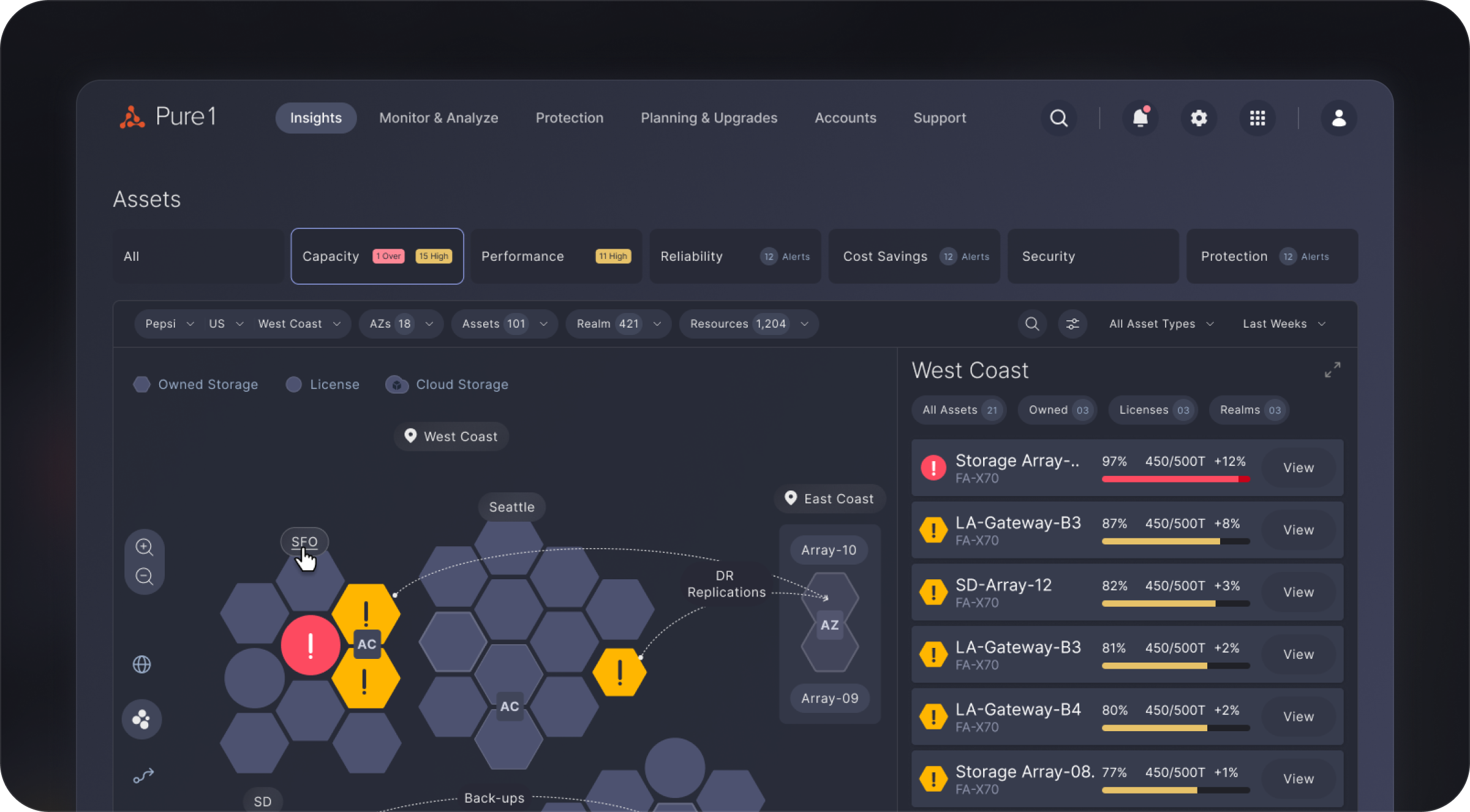The height and width of the screenshot is (812, 1470).
Task: Open the apps grid menu
Action: pos(1257,118)
